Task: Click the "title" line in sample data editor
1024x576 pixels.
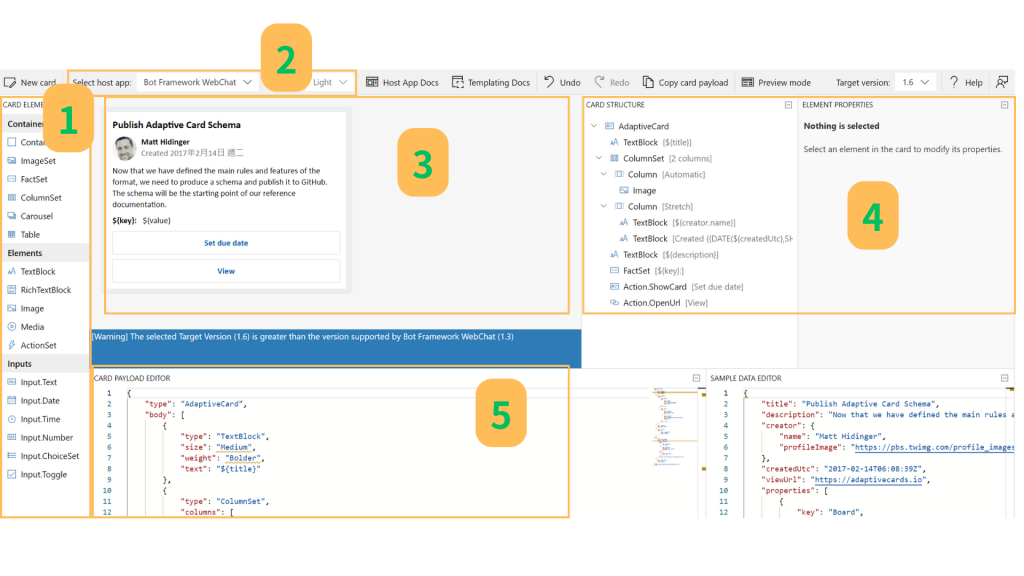Action: [x=850, y=404]
